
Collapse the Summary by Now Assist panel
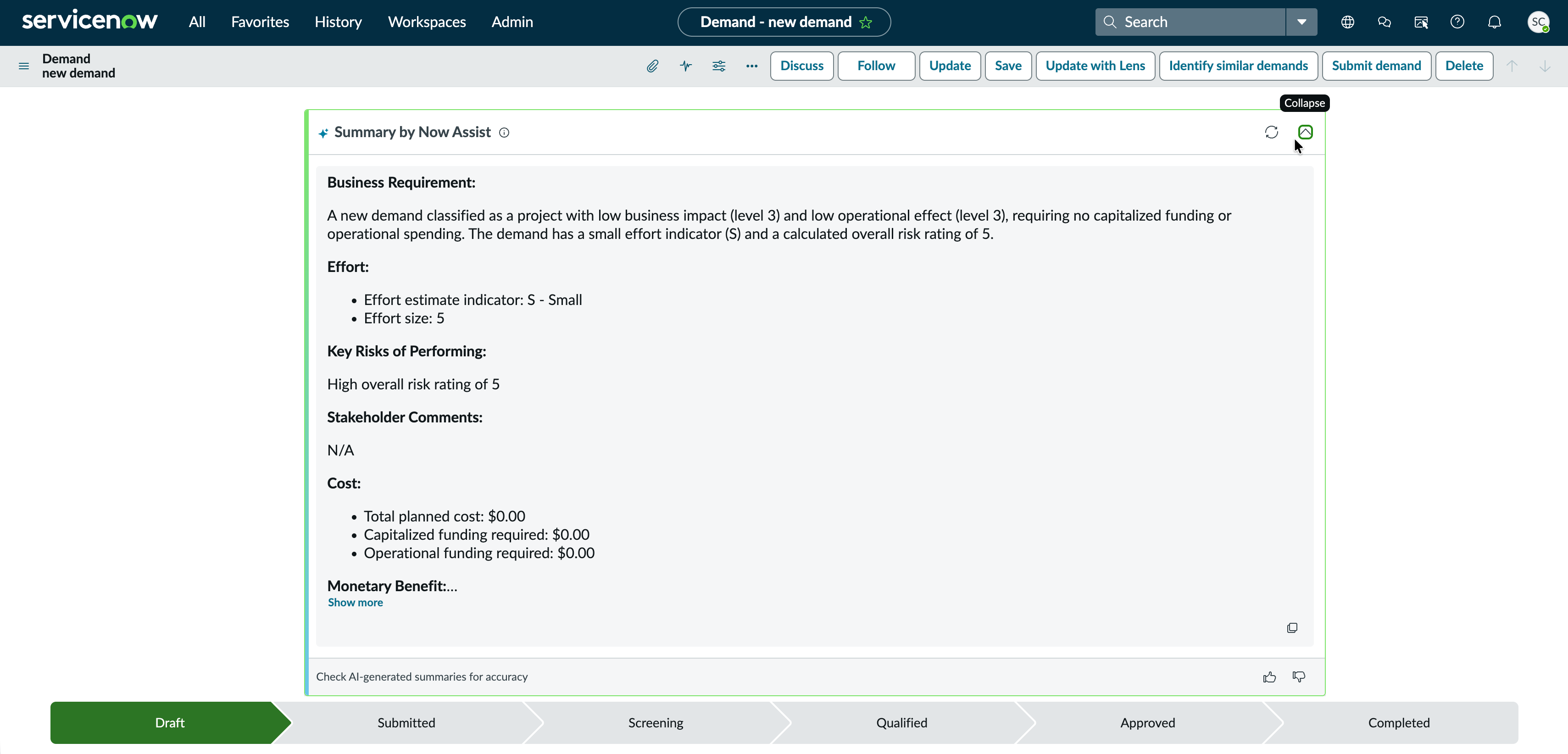1305,132
